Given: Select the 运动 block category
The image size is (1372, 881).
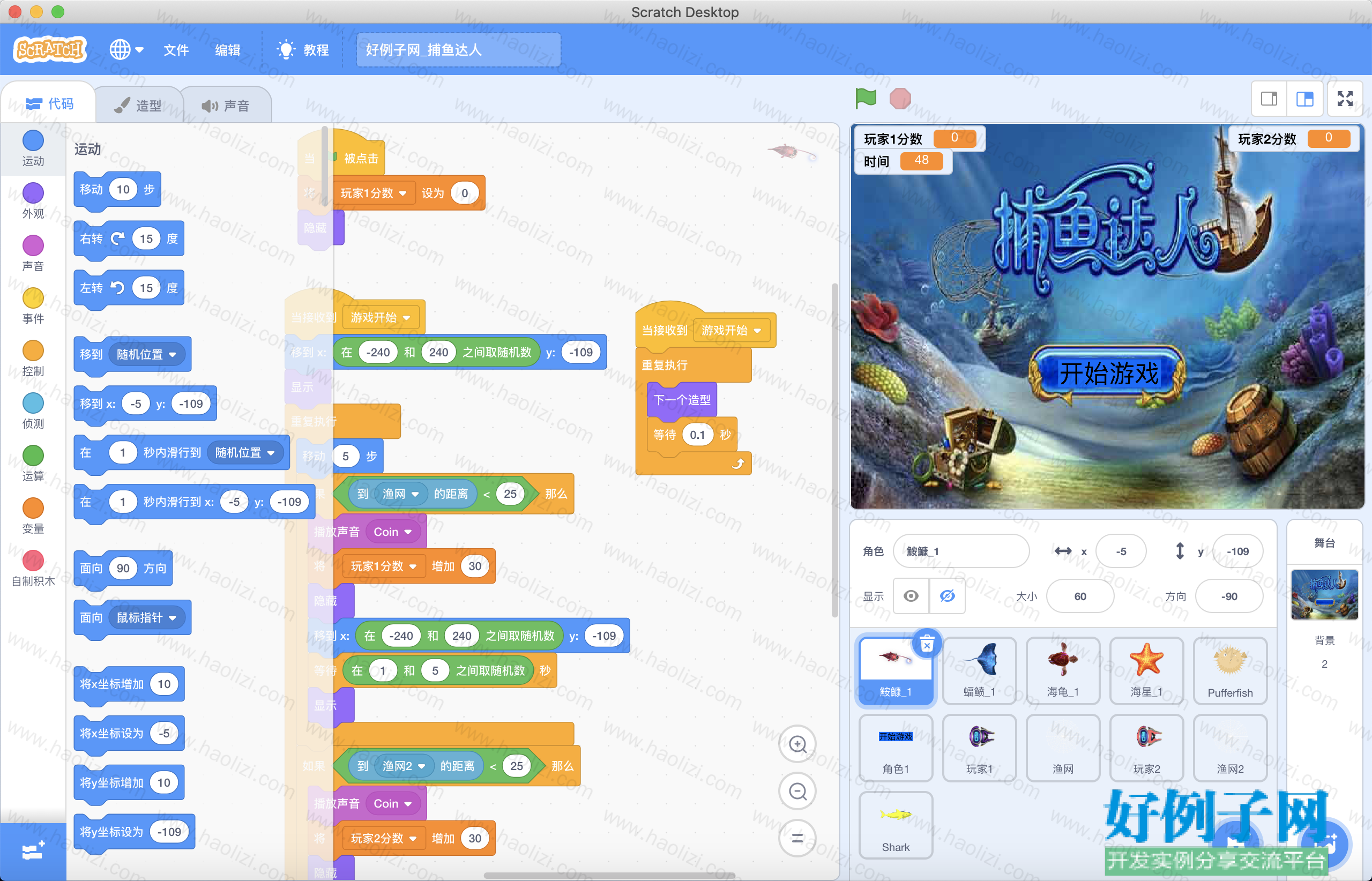Looking at the screenshot, I should pos(33,149).
